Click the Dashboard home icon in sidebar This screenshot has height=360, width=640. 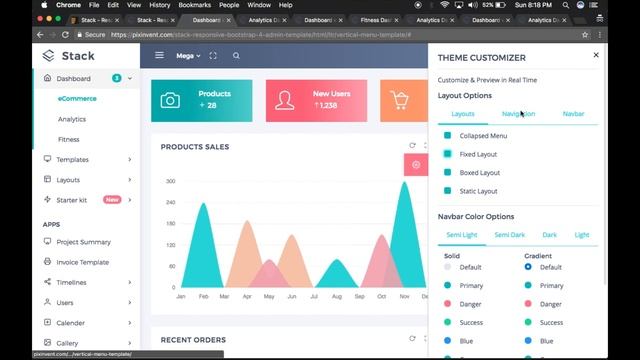[x=47, y=78]
